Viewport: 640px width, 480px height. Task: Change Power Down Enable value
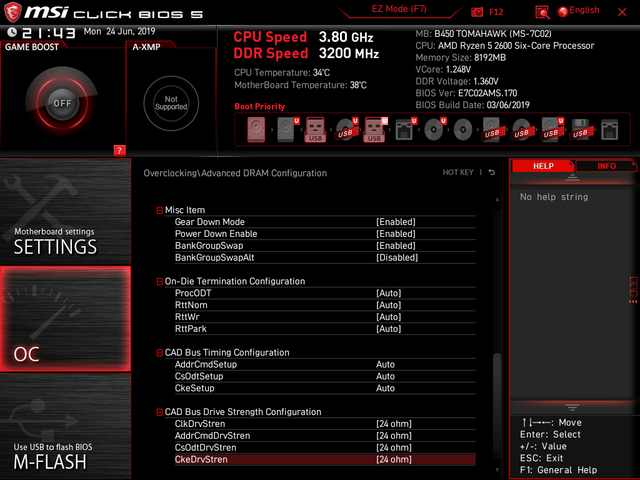point(396,234)
